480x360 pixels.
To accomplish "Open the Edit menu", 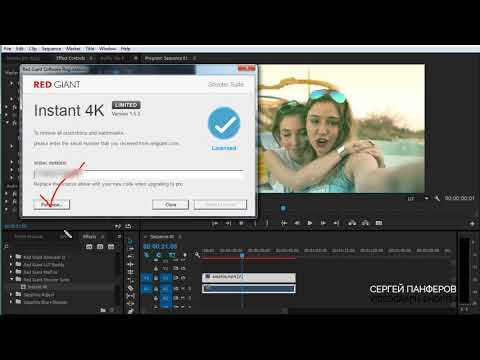I will coord(20,49).
